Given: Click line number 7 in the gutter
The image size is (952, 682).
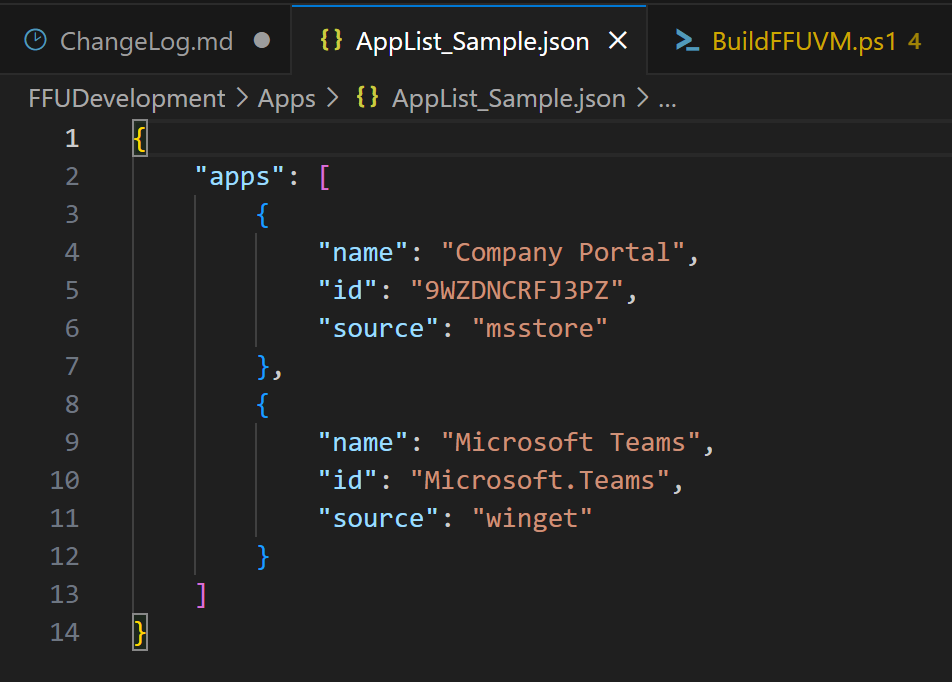Looking at the screenshot, I should [72, 366].
